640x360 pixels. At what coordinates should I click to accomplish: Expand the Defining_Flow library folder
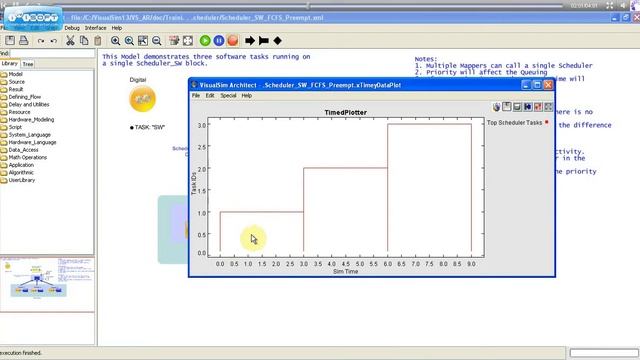pos(25,97)
